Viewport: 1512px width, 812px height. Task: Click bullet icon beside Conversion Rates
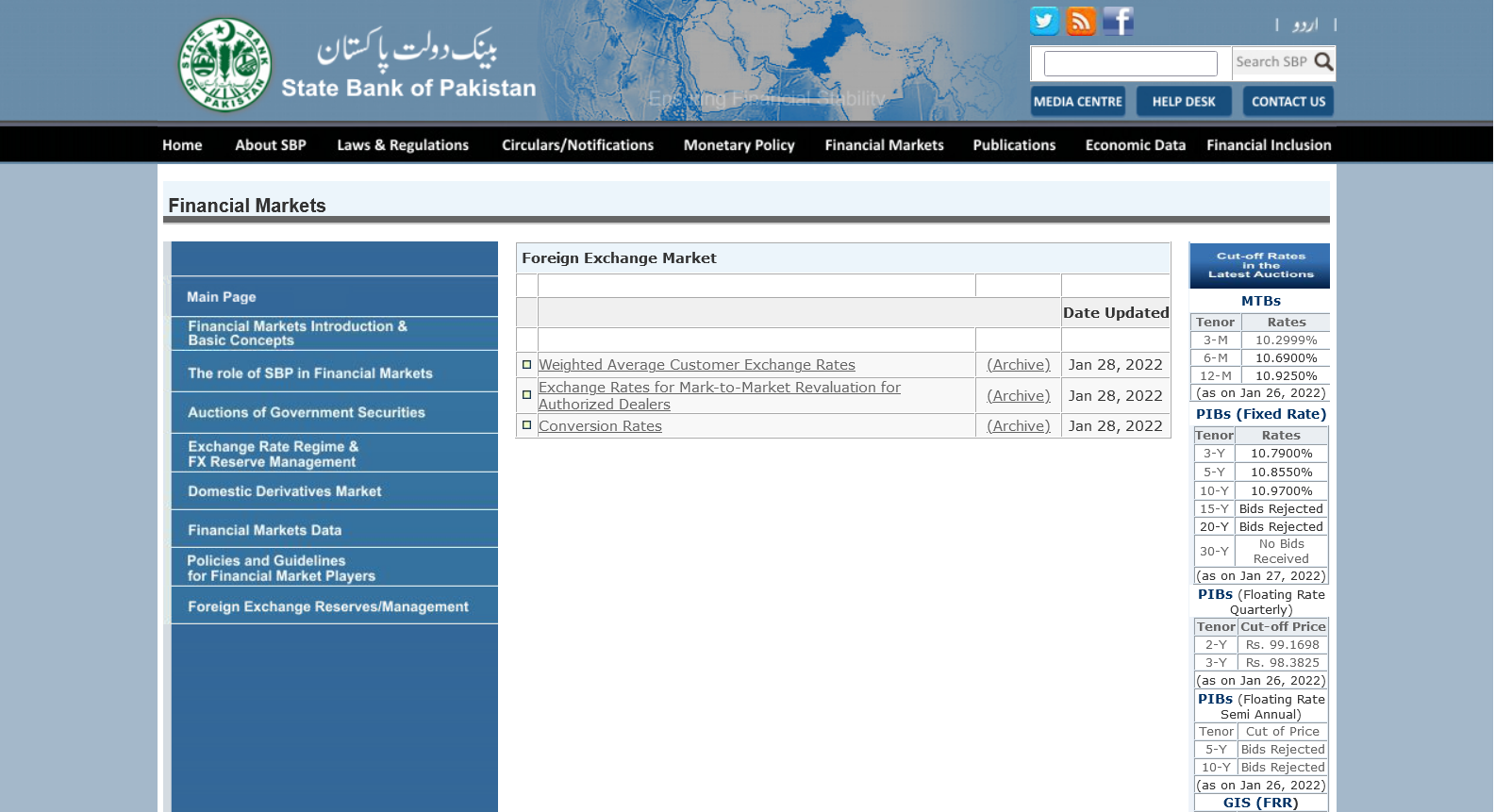tap(527, 425)
